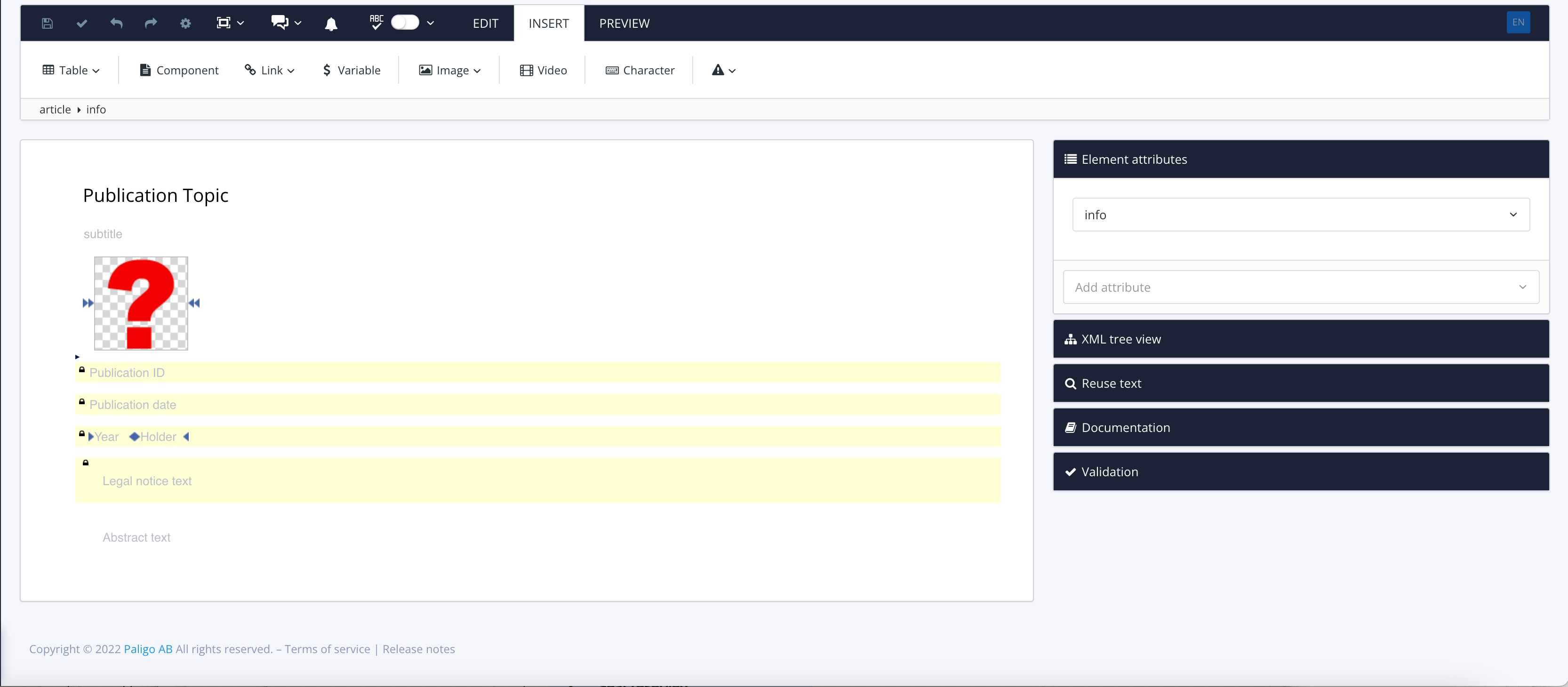Switch to the PREVIEW tab
1568x687 pixels.
click(624, 23)
